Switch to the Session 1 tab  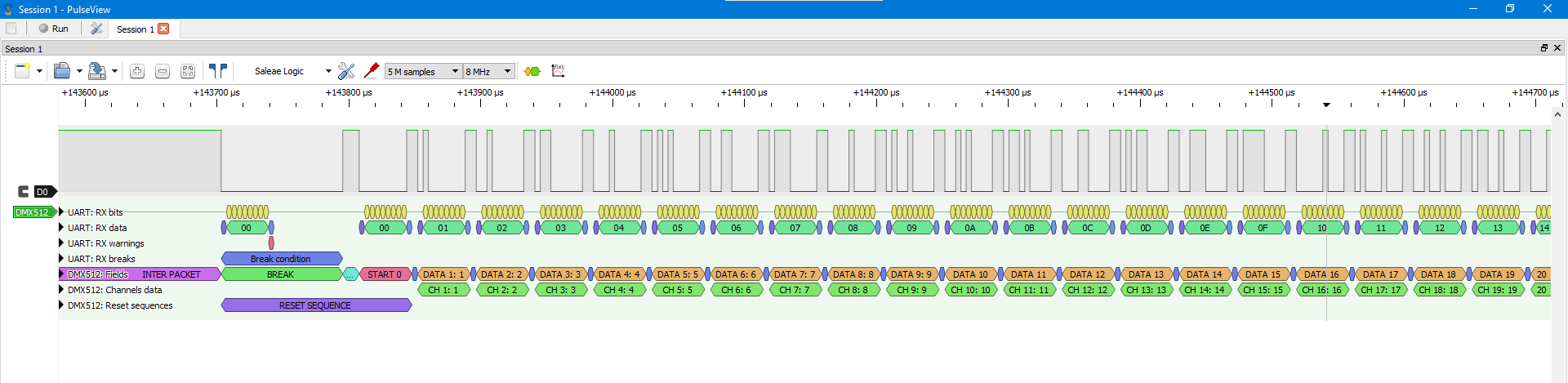135,29
